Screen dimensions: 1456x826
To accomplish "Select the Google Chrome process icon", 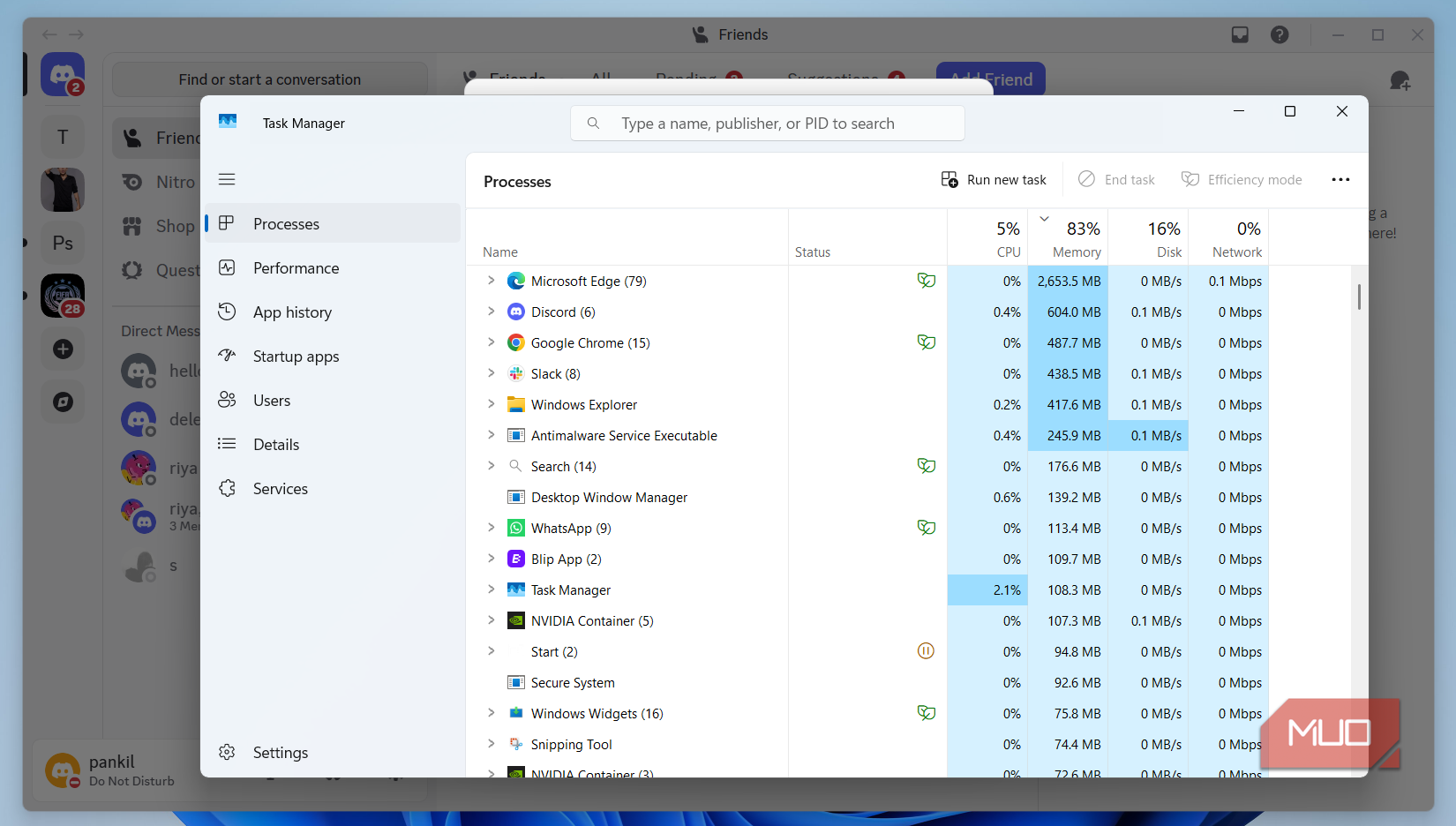I will click(x=516, y=342).
